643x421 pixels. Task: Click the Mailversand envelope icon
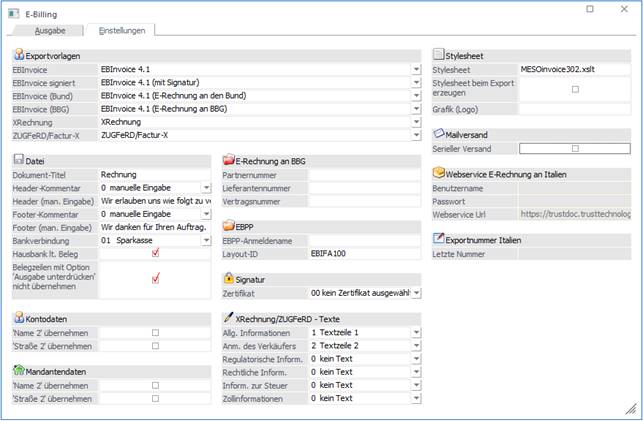[x=439, y=134]
